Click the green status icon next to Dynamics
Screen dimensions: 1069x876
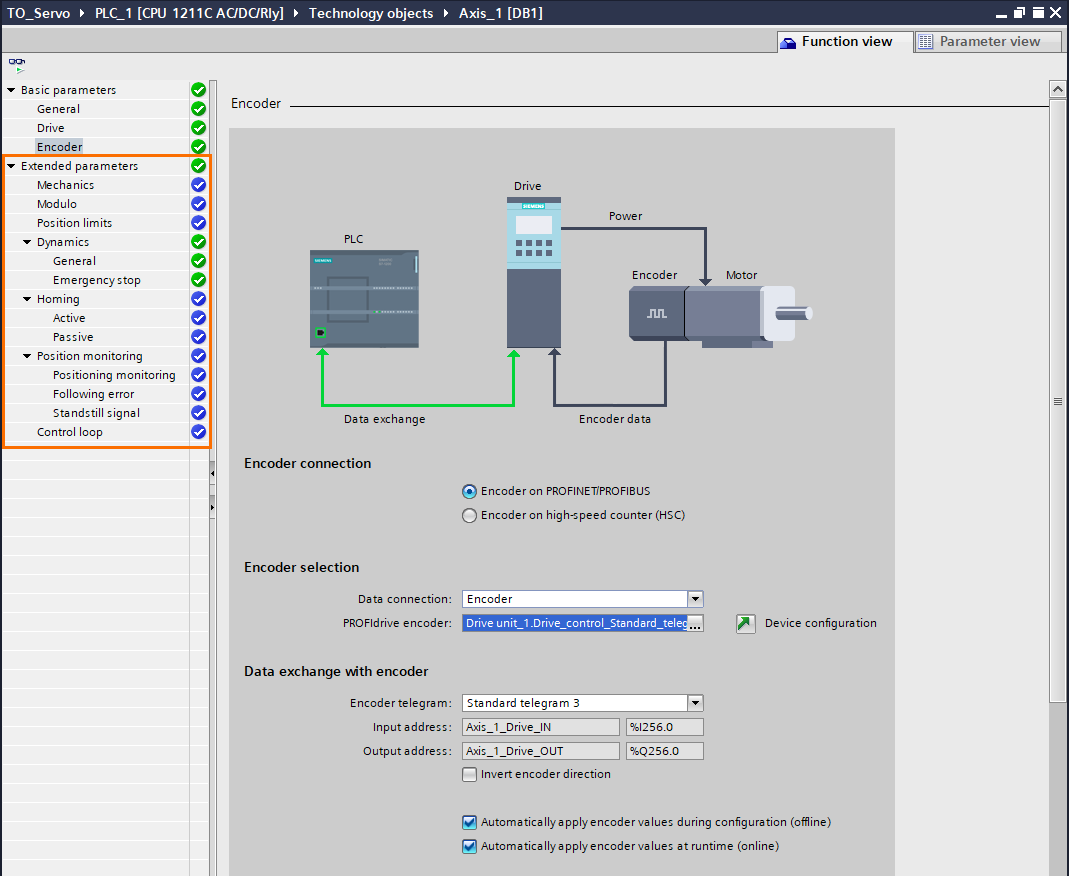pyautogui.click(x=198, y=241)
